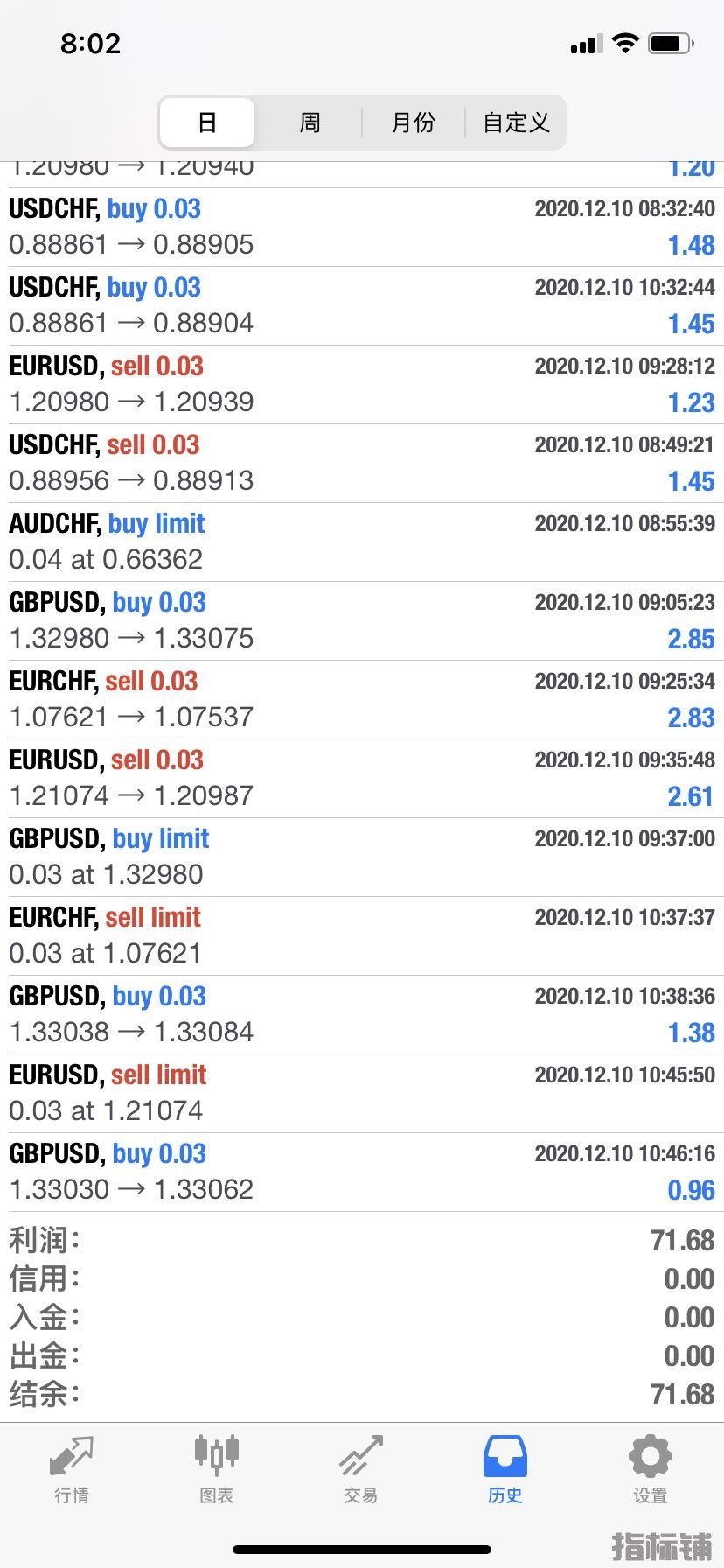The image size is (724, 1568).
Task: Open the 行情 quotes tab icon
Action: click(72, 1455)
